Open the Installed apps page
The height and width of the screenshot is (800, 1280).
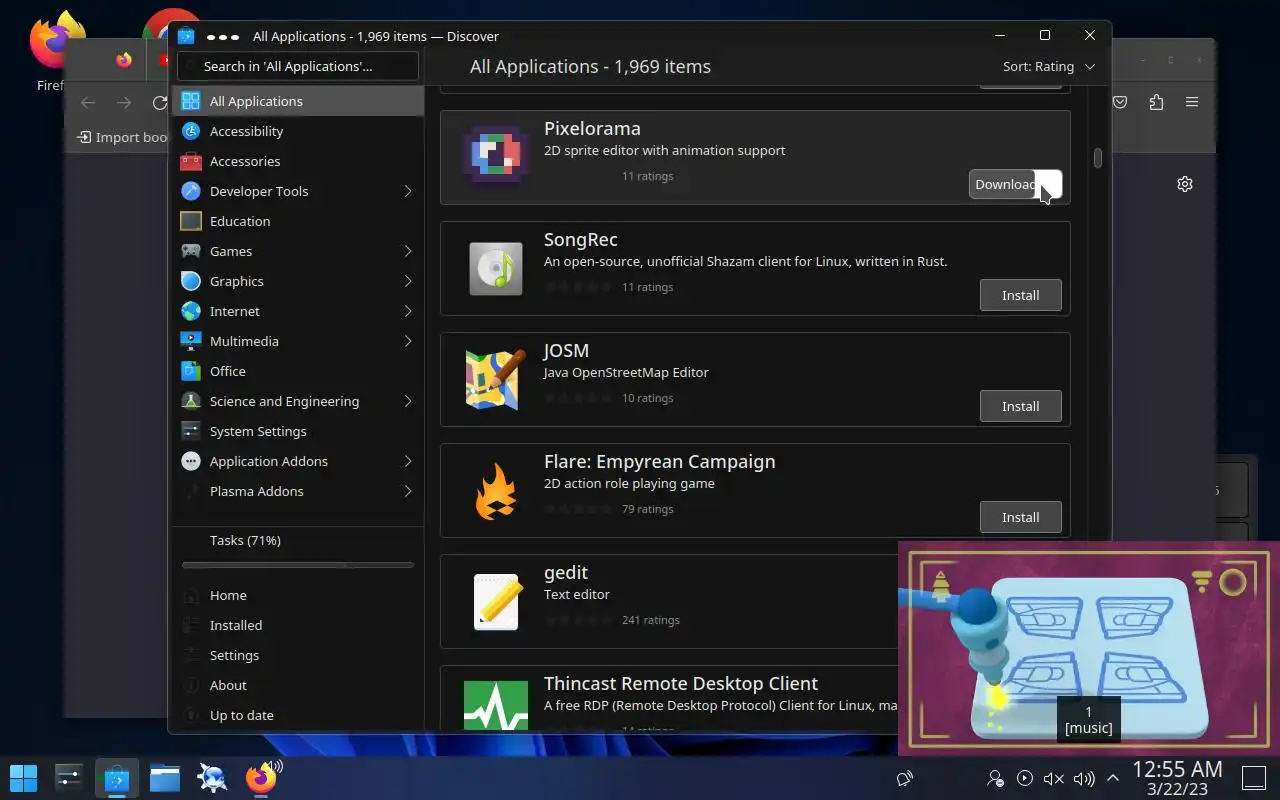[298, 625]
